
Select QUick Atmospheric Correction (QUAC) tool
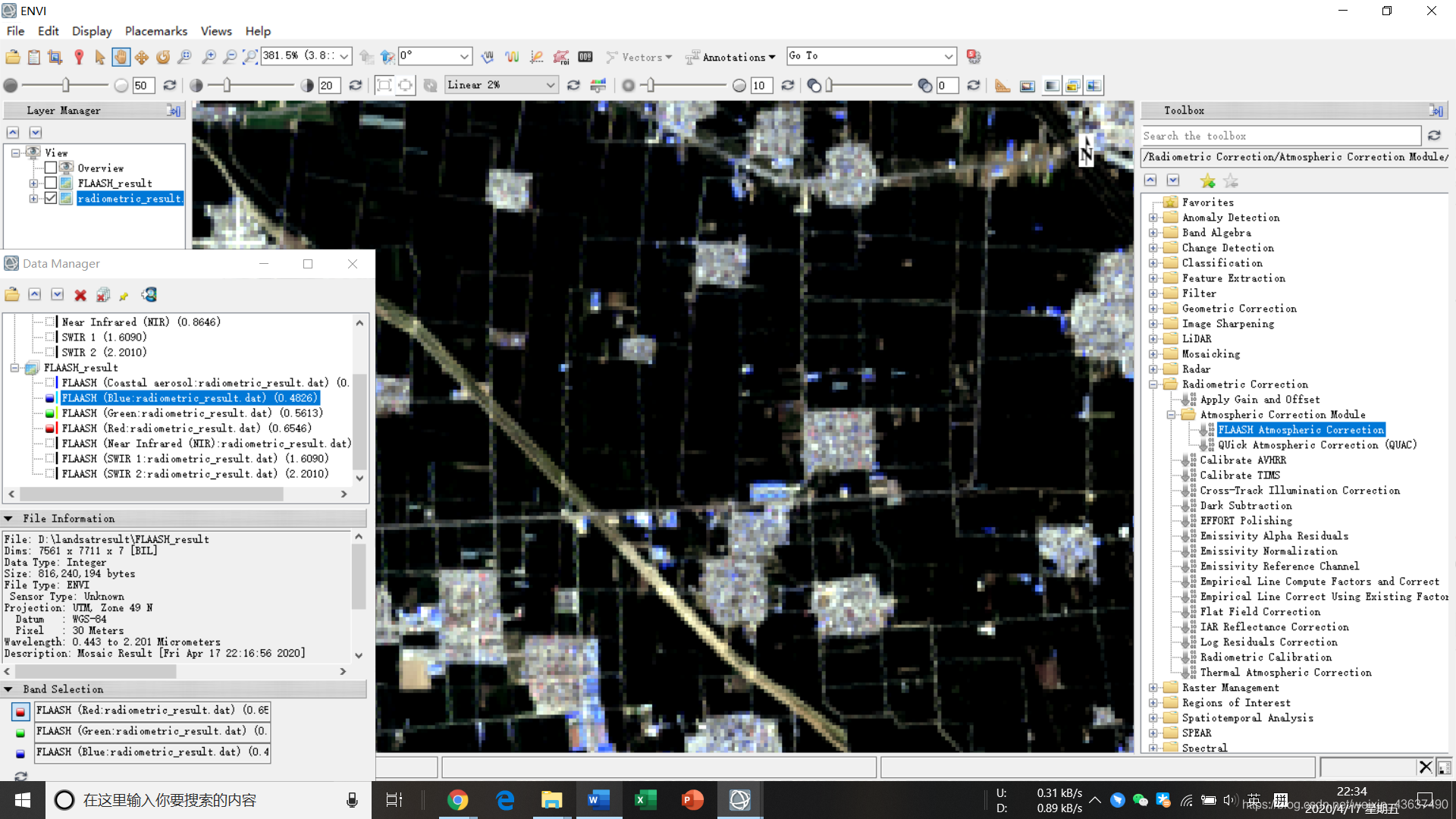click(x=1317, y=445)
